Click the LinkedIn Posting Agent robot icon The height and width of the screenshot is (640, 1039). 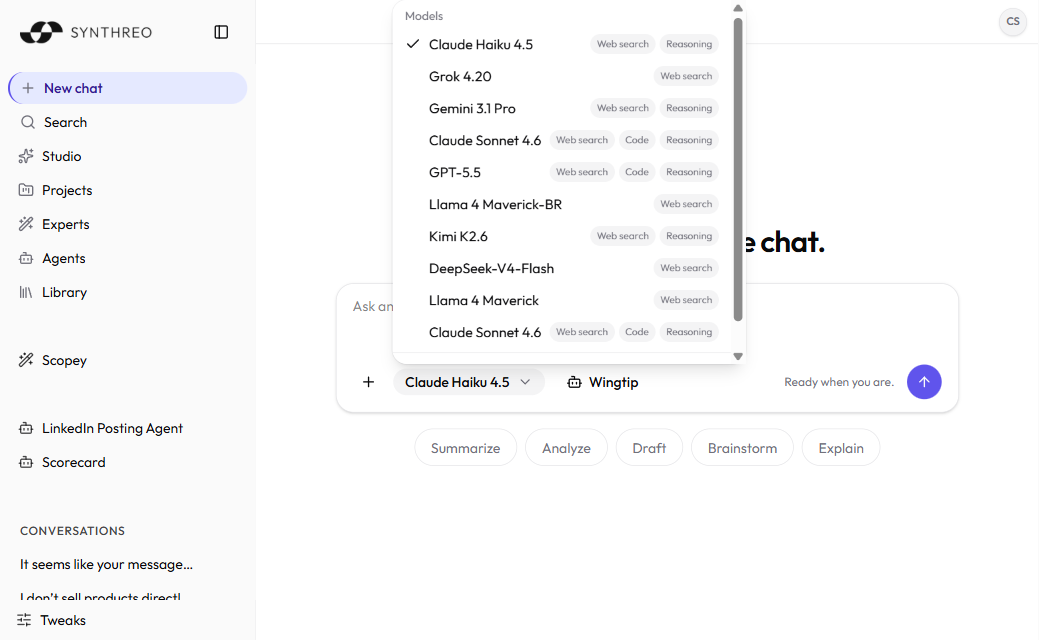pyautogui.click(x=26, y=429)
